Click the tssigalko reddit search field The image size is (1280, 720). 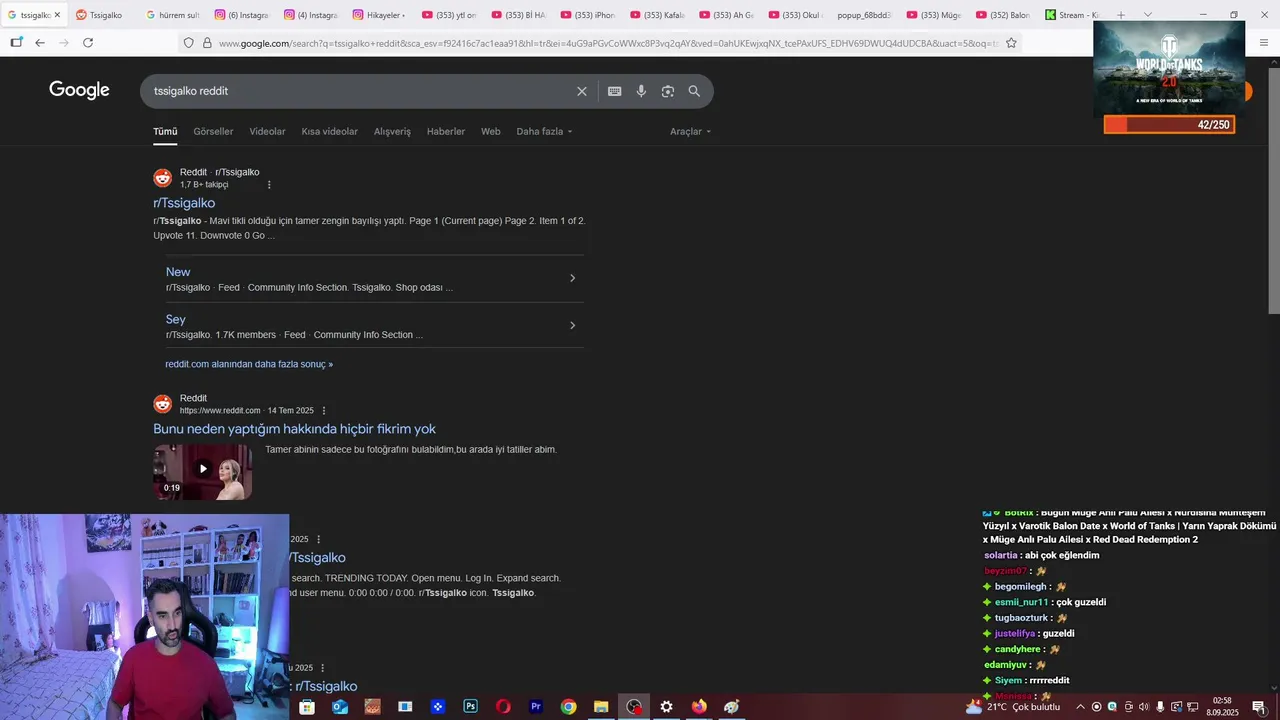point(360,91)
